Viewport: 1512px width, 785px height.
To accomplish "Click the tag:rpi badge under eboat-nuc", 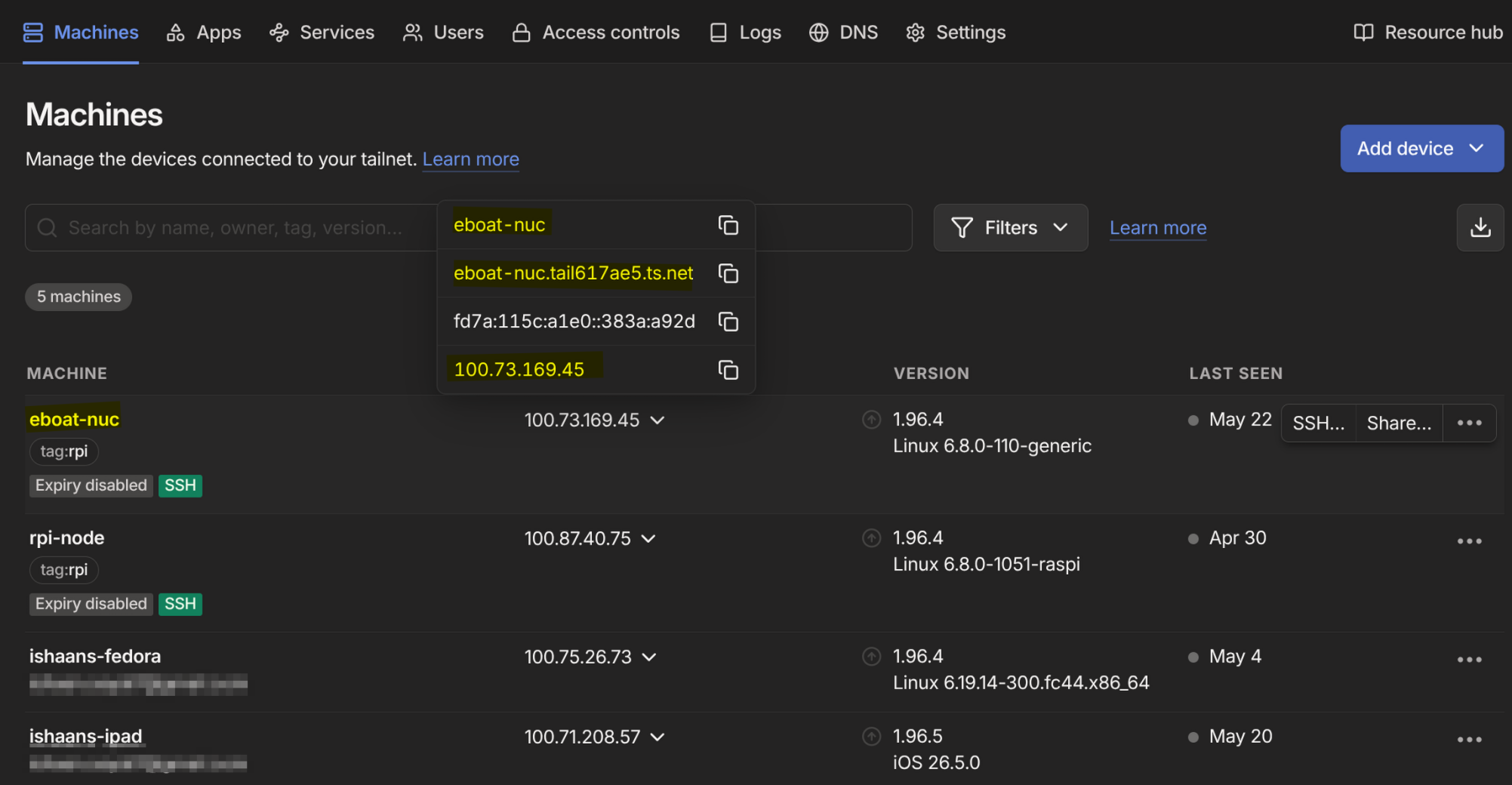I will click(64, 451).
